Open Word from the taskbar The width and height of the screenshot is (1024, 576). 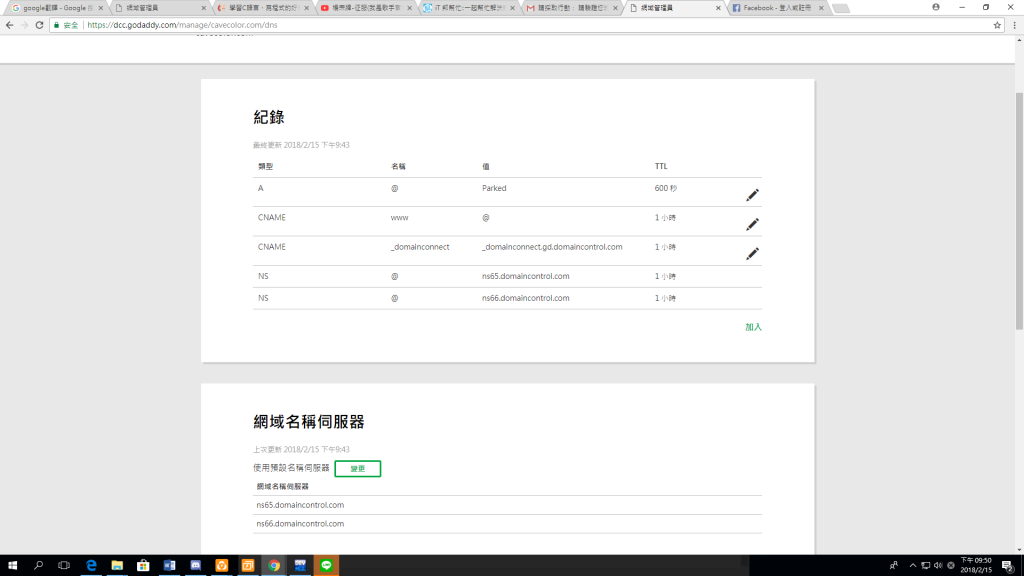169,566
